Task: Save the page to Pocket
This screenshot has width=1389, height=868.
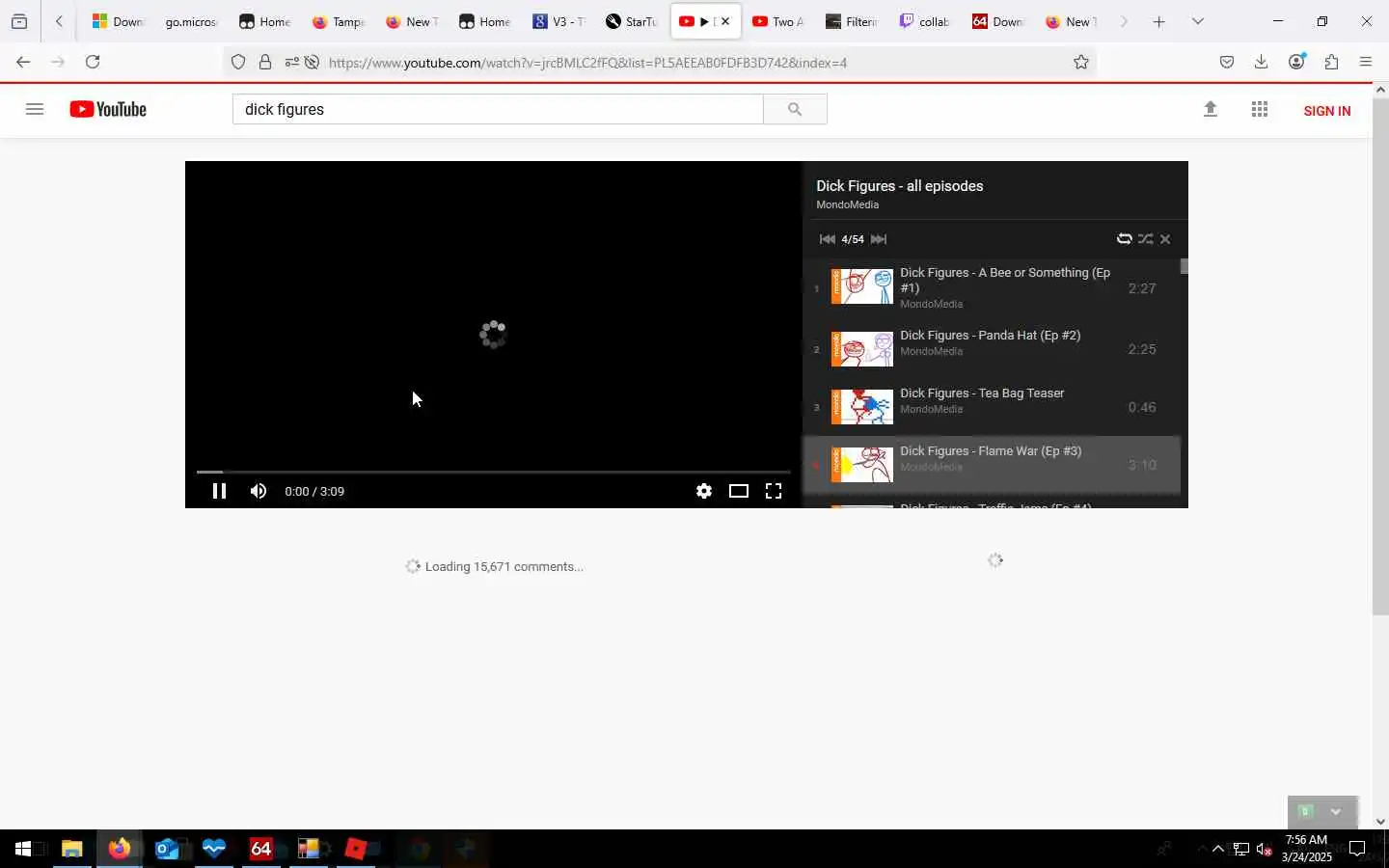Action: [1227, 63]
